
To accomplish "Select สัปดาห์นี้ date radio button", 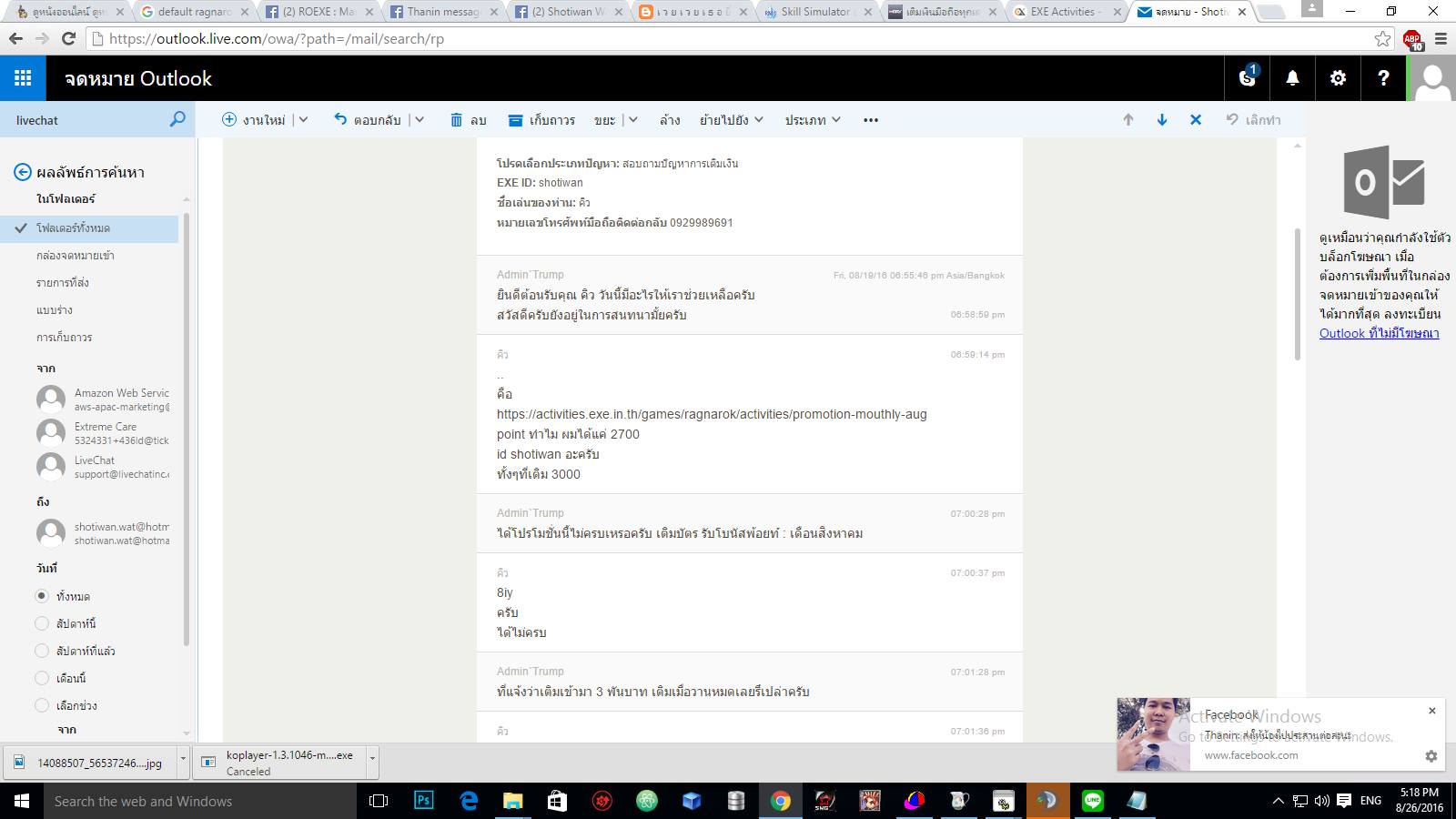I will coord(42,623).
